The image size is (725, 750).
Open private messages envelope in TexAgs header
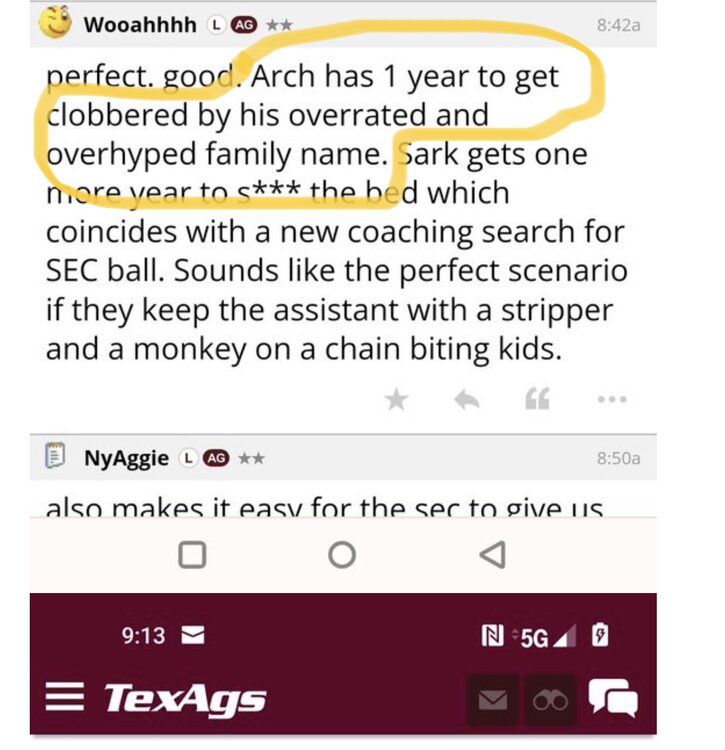coord(492,700)
